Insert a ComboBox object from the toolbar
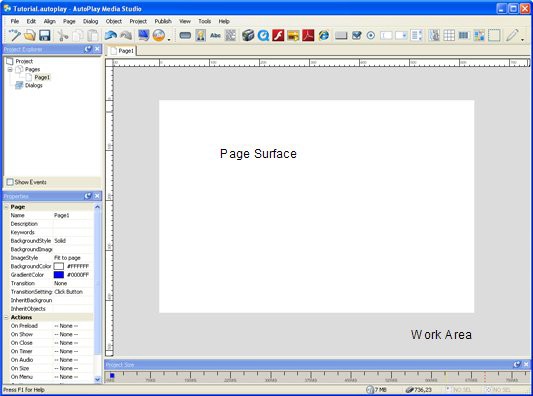This screenshot has width=533, height=396. (401, 35)
